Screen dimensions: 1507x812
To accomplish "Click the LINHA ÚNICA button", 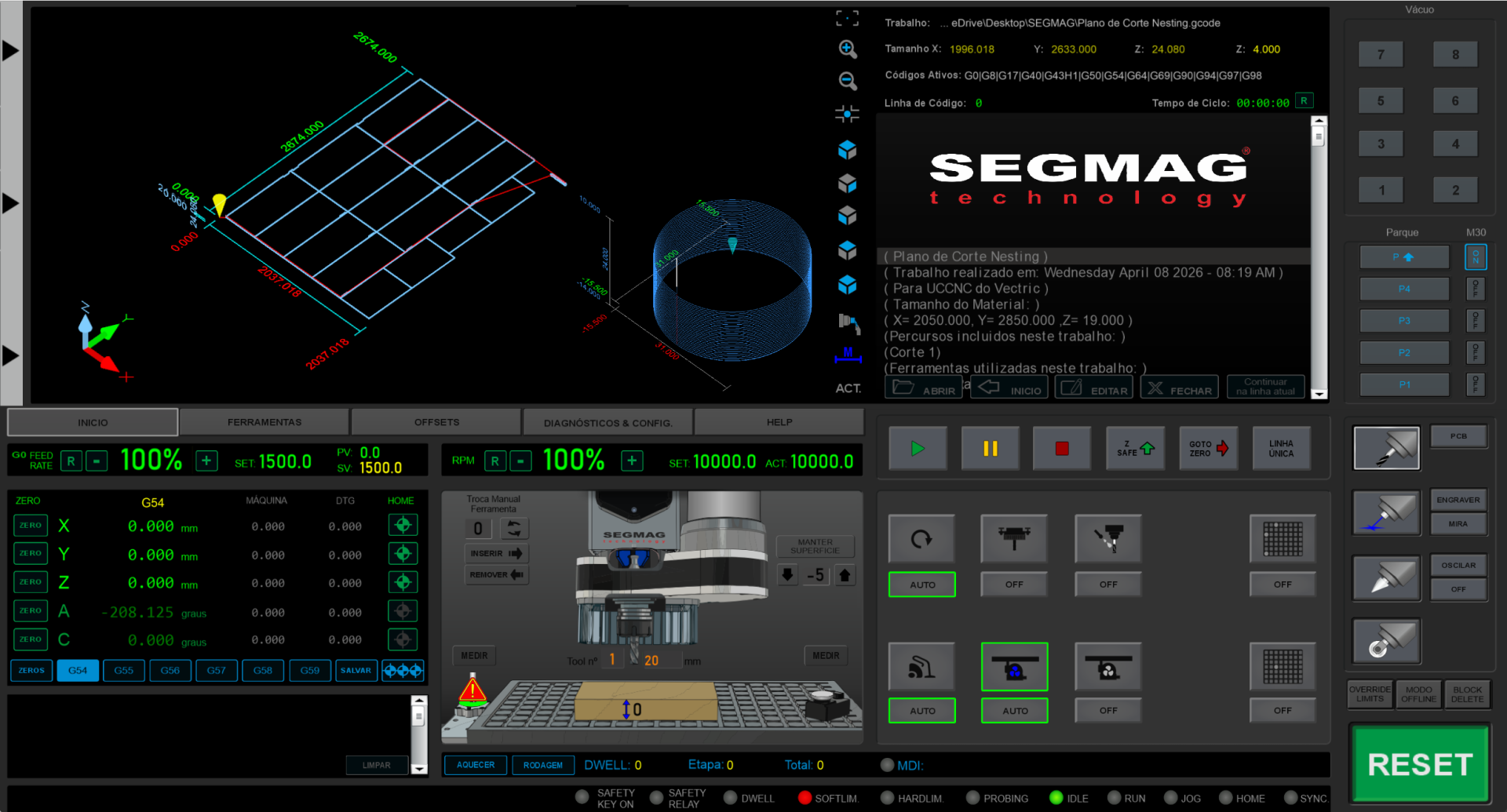I will pos(1281,449).
